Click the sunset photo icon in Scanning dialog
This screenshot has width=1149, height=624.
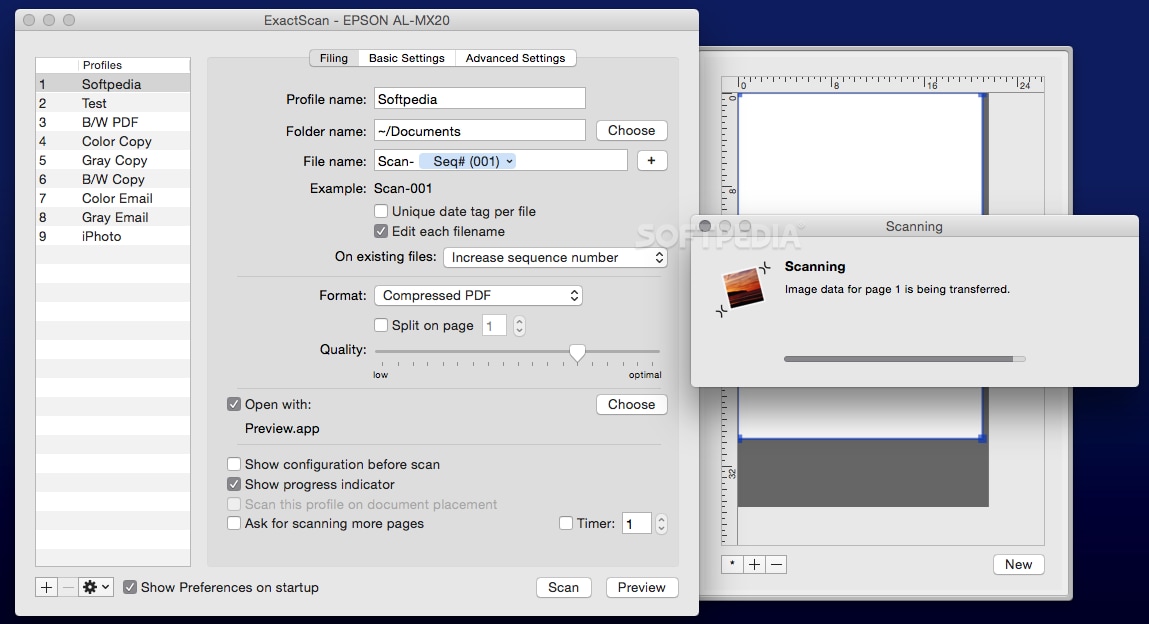743,288
